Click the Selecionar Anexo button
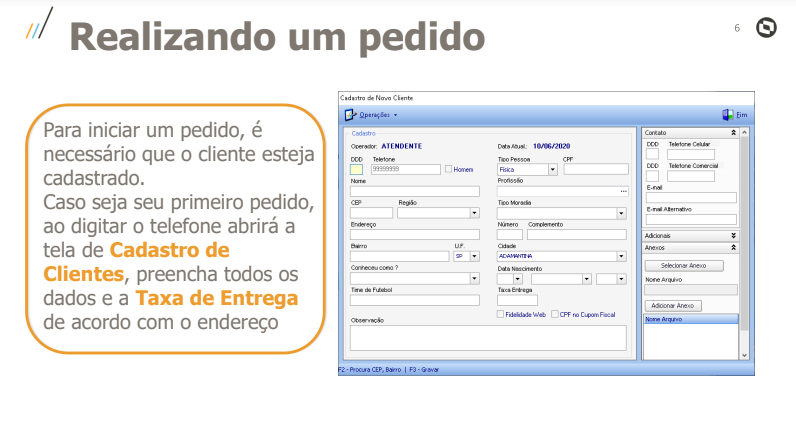This screenshot has height=445, width=796. (684, 265)
